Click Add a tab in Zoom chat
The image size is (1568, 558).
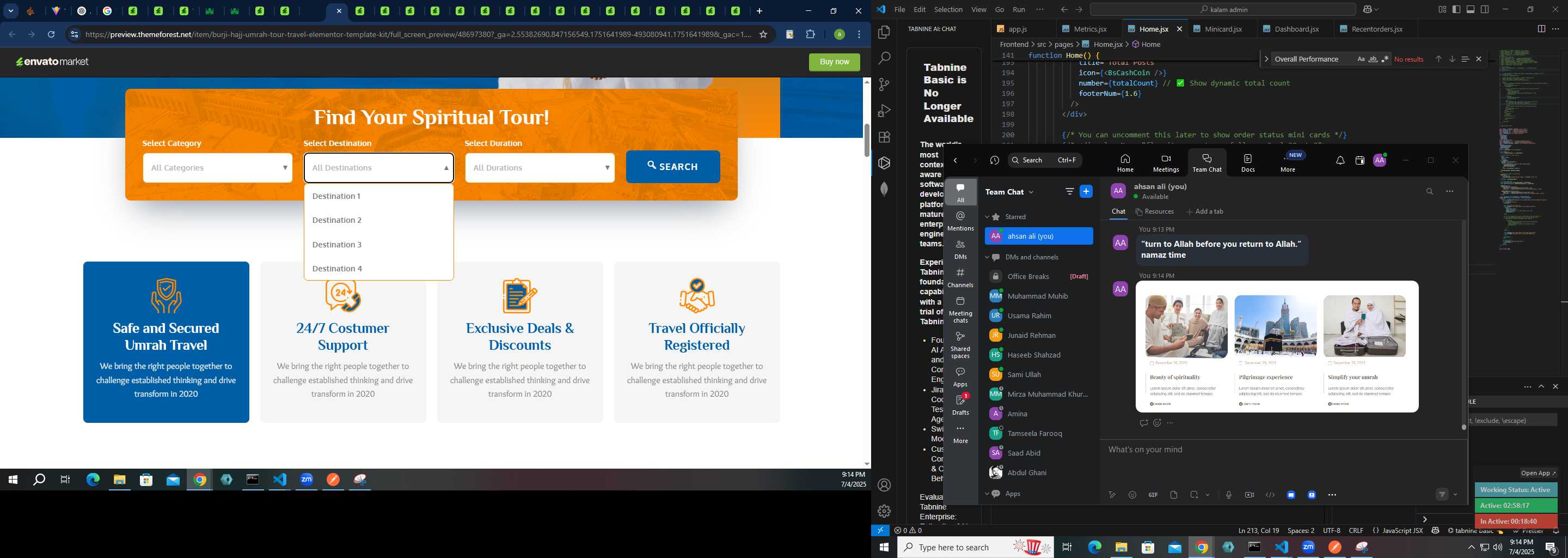click(1205, 212)
